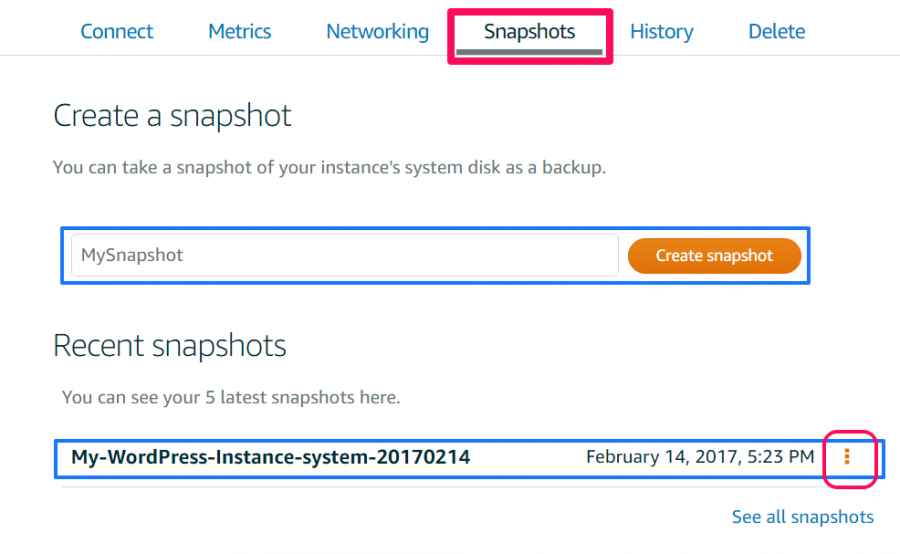Click the orange Create snapshot button
This screenshot has height=554, width=900.
coord(714,255)
